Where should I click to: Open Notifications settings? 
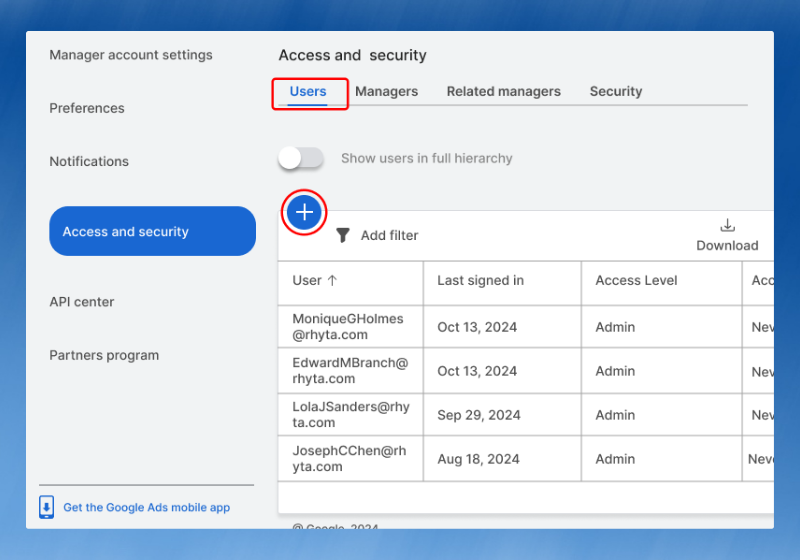click(x=89, y=161)
